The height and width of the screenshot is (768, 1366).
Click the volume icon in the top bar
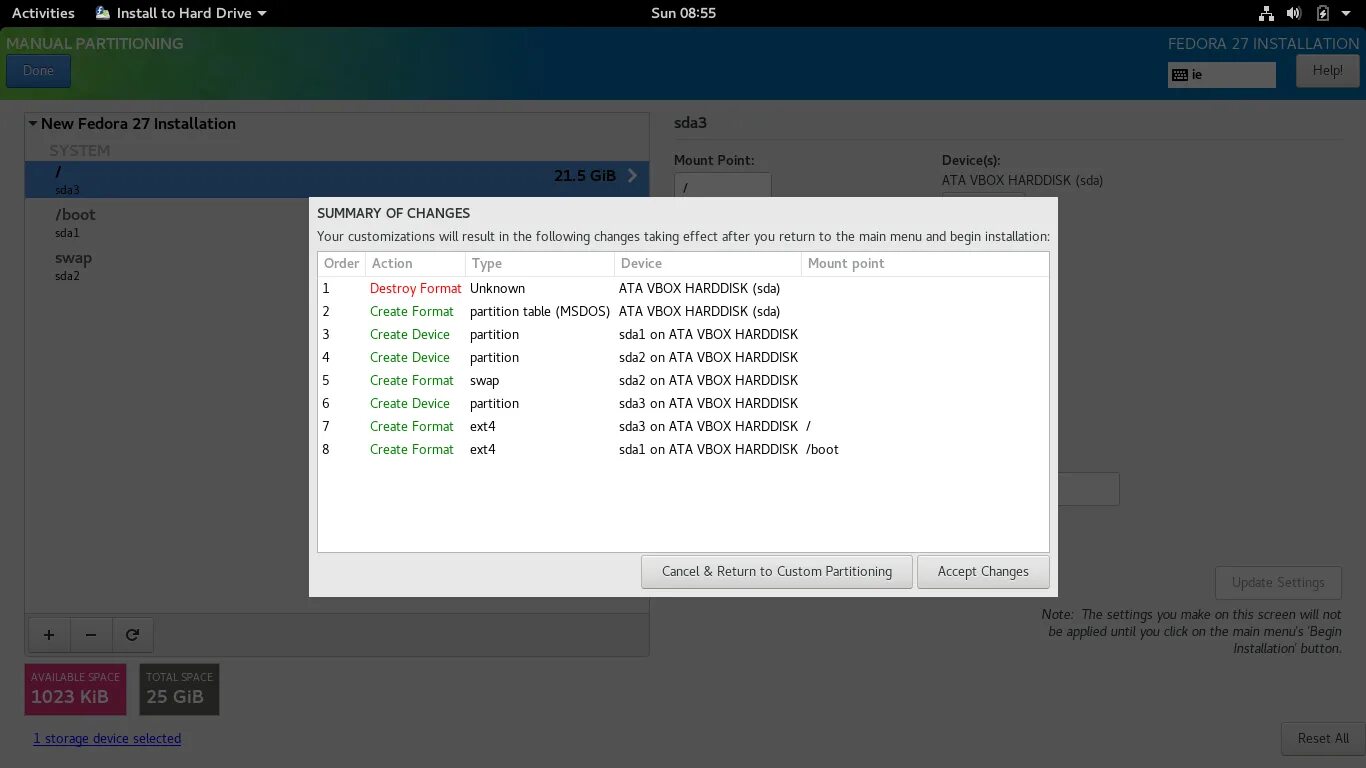(1296, 13)
